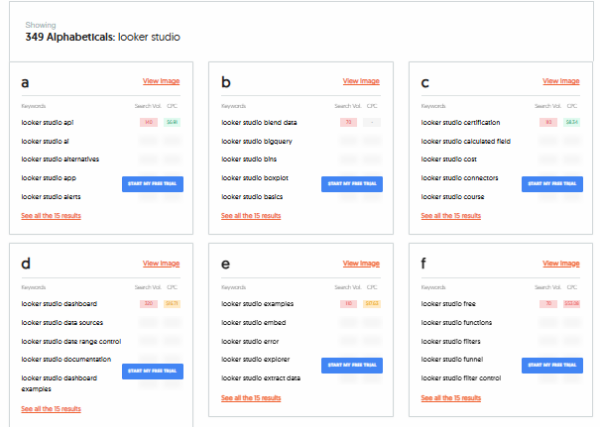This screenshot has height=427, width=600.
Task: Select keyword 'looker studio filters'
Action: 450,341
